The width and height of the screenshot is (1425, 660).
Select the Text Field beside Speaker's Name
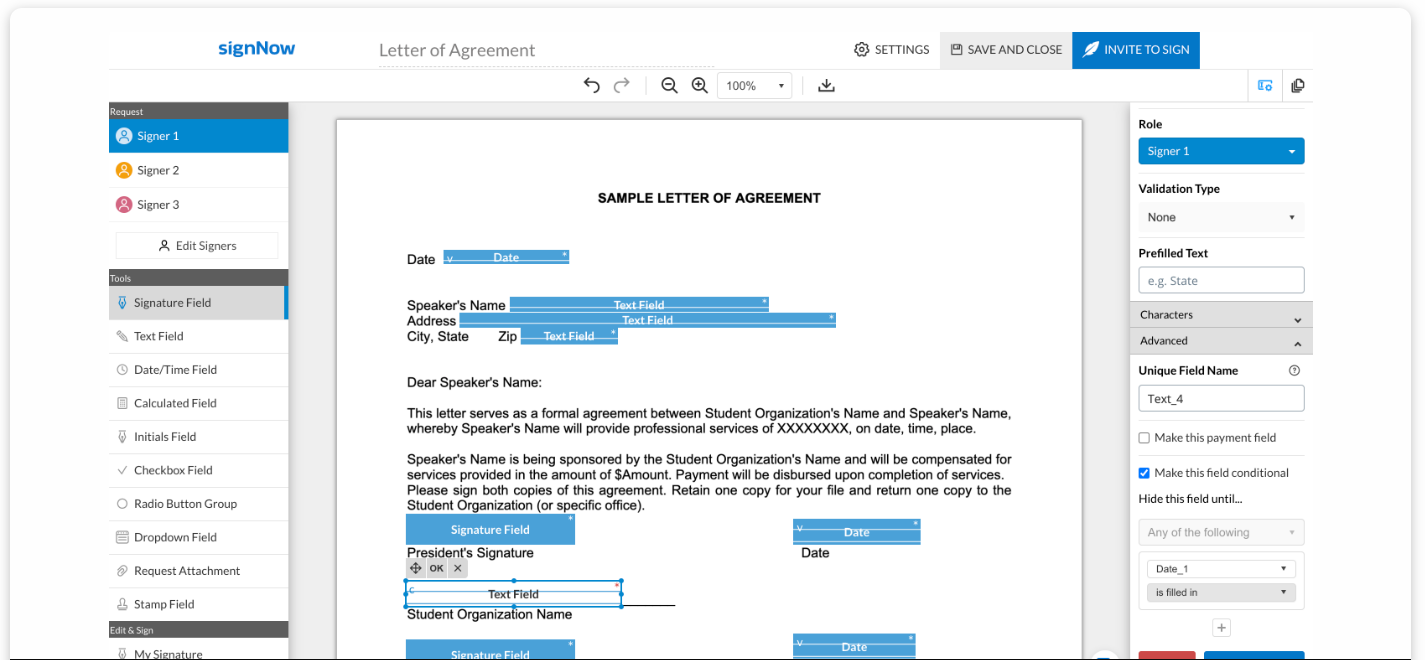[x=639, y=305]
